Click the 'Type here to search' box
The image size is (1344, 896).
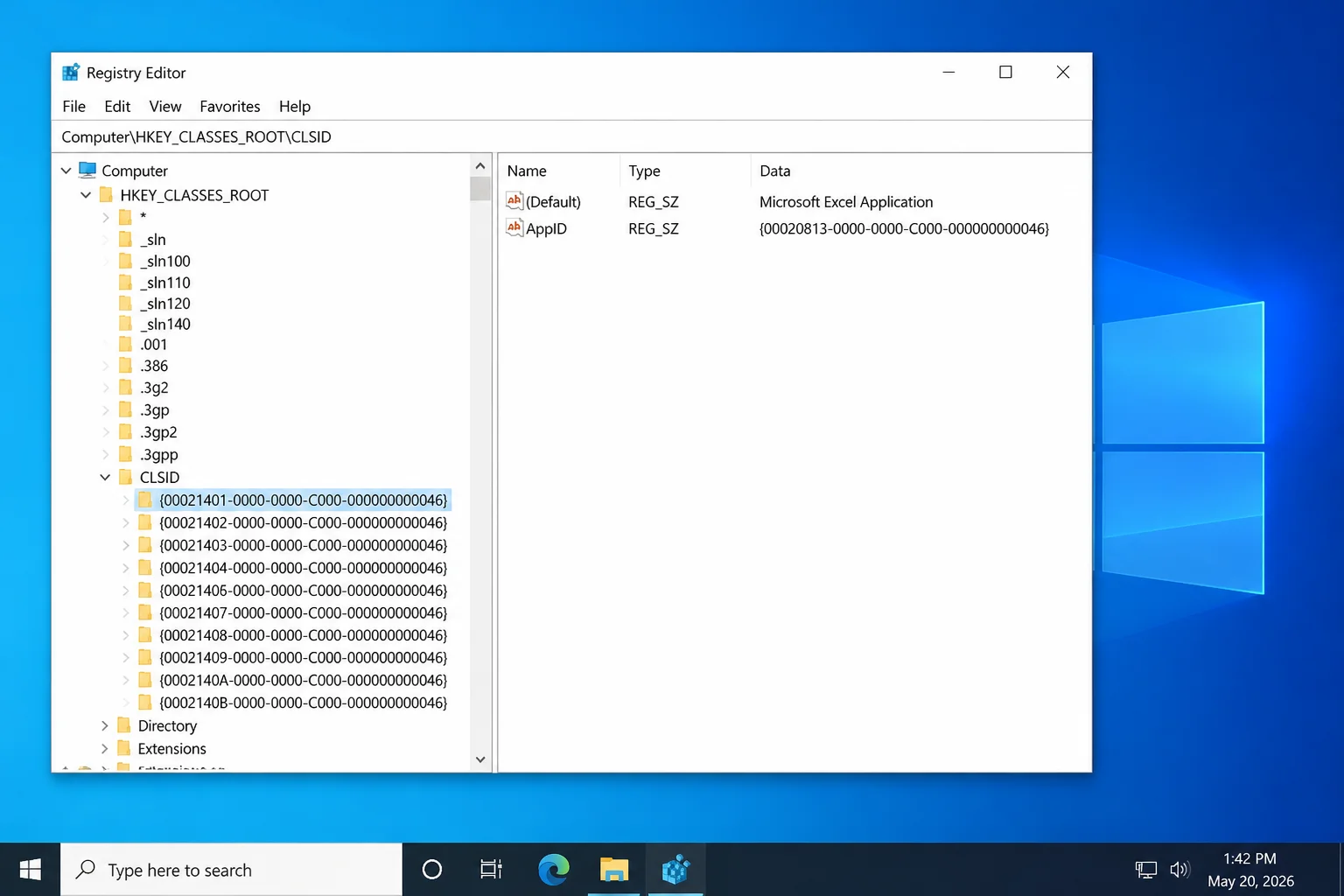tap(231, 870)
